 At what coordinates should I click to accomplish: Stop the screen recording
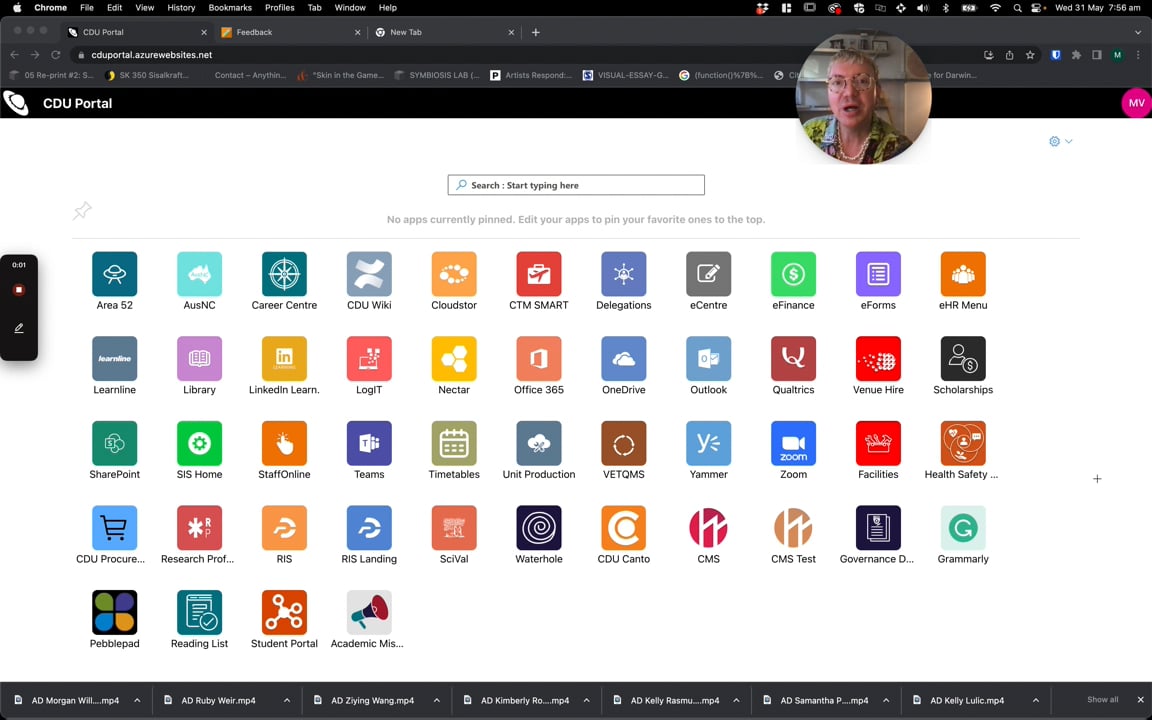[19, 289]
